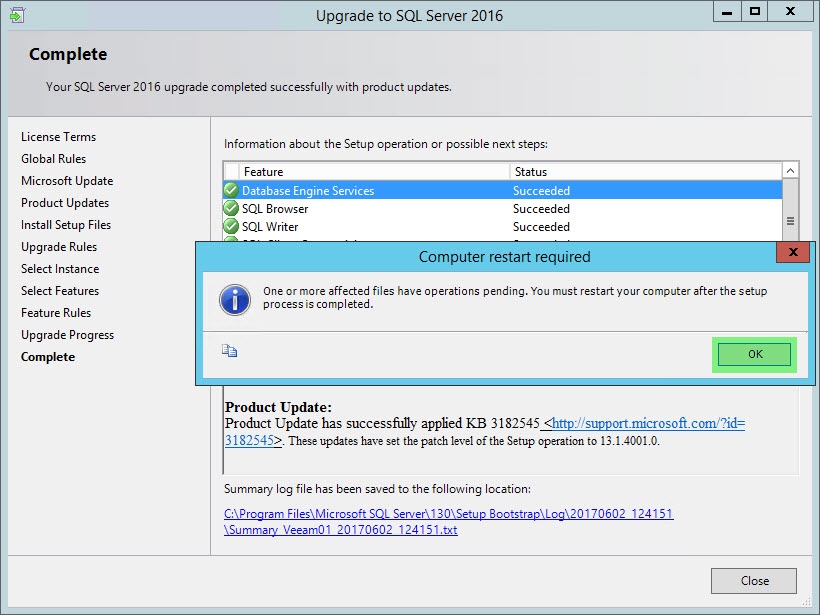Click the Status column header
This screenshot has width=820, height=615.
pyautogui.click(x=646, y=172)
